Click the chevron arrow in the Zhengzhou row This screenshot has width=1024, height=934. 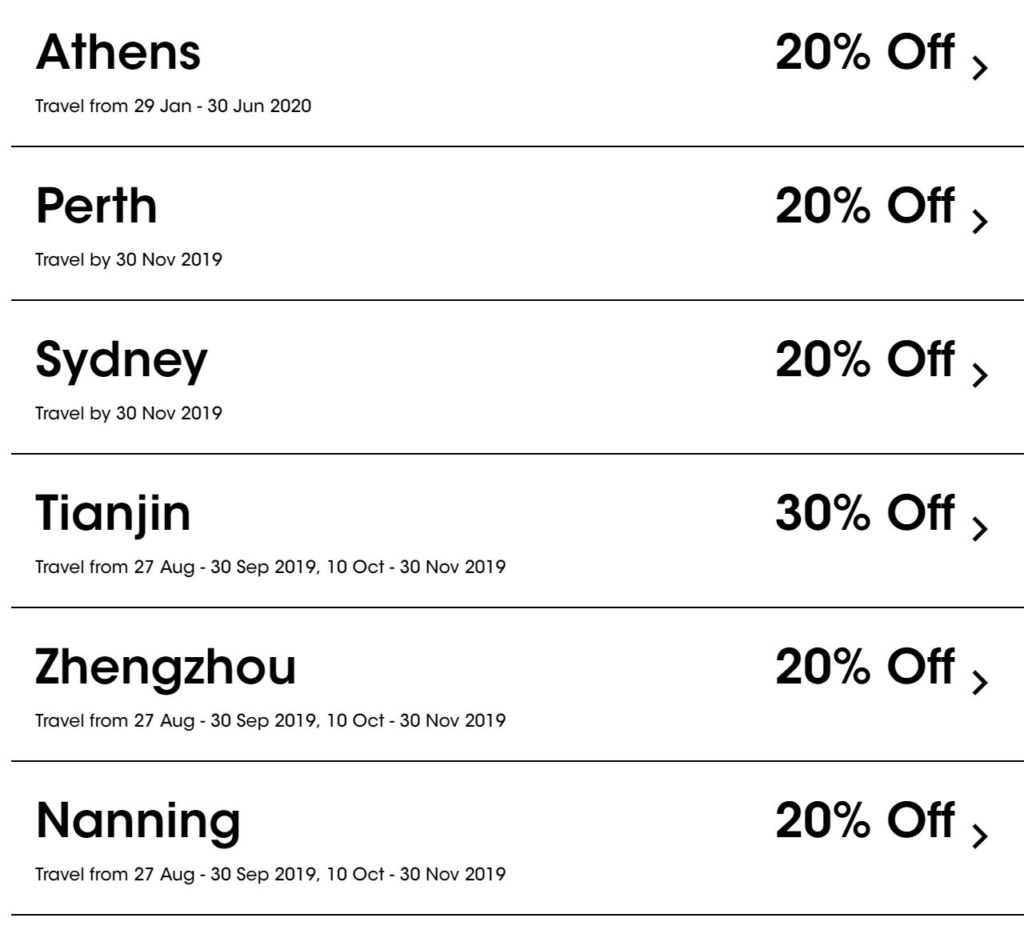tap(980, 682)
